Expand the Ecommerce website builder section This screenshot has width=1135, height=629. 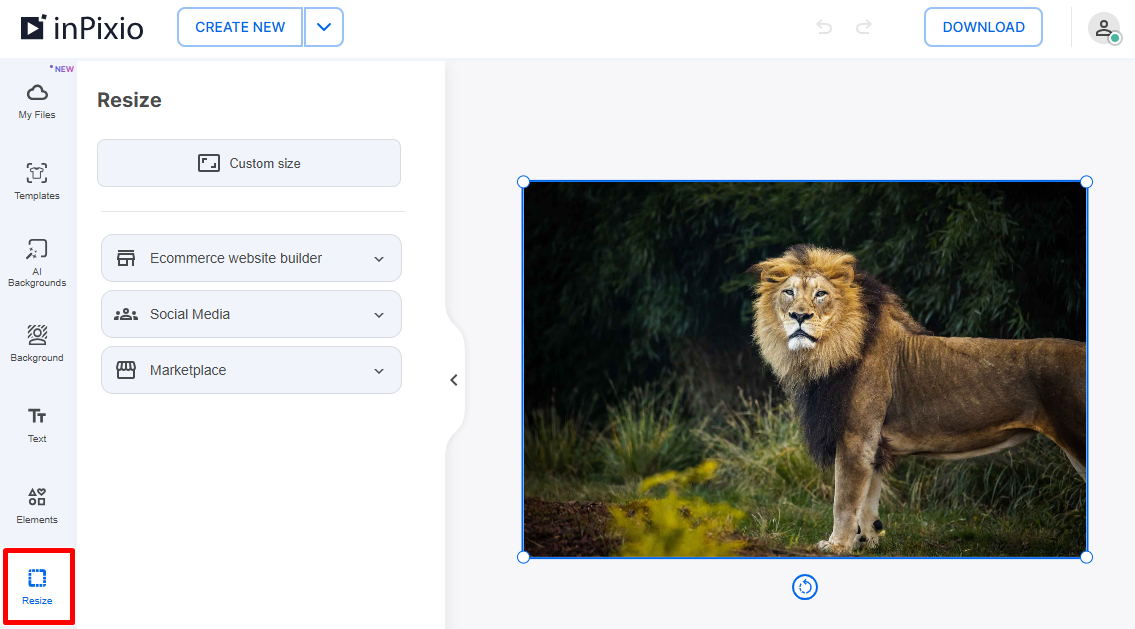(x=251, y=258)
